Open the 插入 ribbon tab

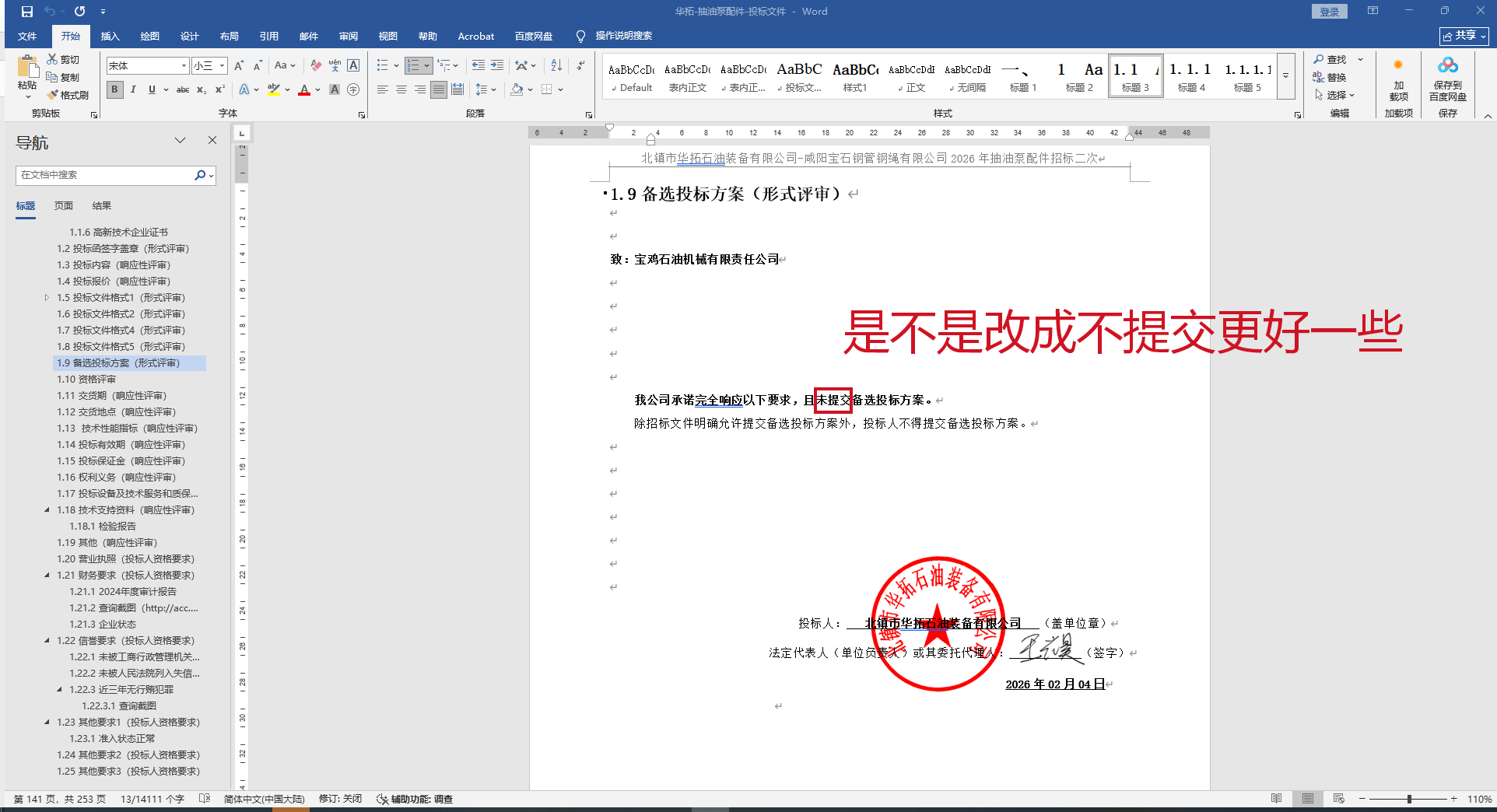pyautogui.click(x=110, y=36)
